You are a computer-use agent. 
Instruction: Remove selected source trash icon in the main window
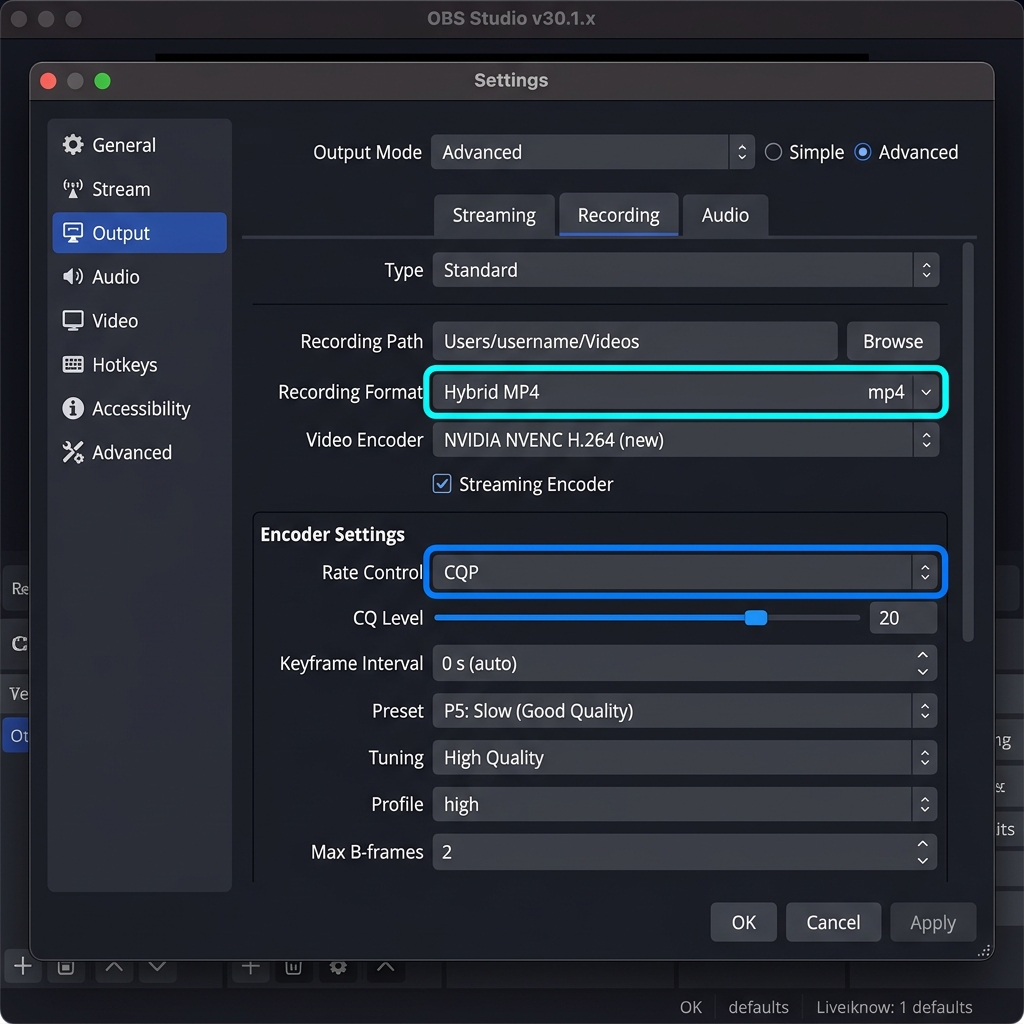coord(293,967)
